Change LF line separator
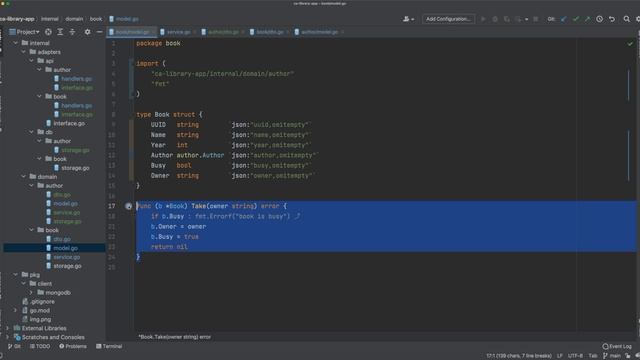The width and height of the screenshot is (640, 360). tap(560, 356)
